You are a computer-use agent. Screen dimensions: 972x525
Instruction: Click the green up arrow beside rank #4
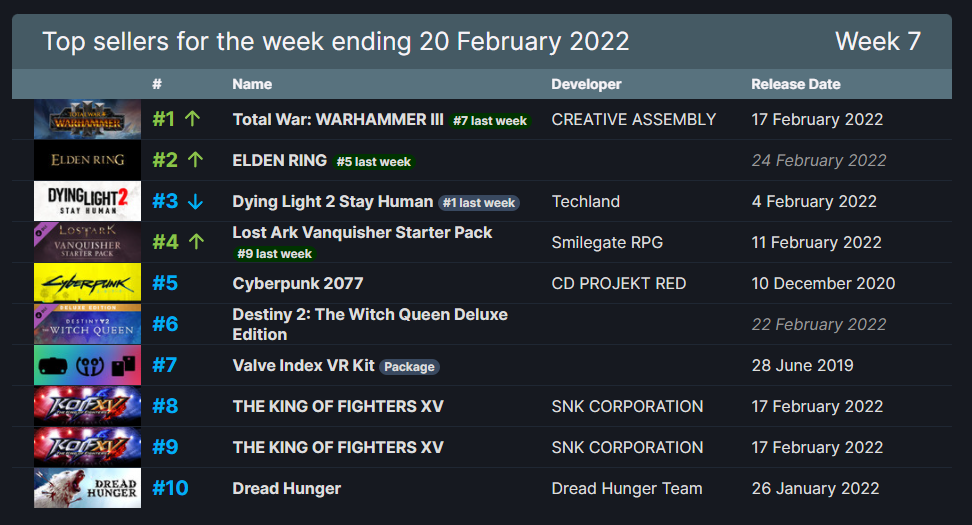(x=196, y=242)
